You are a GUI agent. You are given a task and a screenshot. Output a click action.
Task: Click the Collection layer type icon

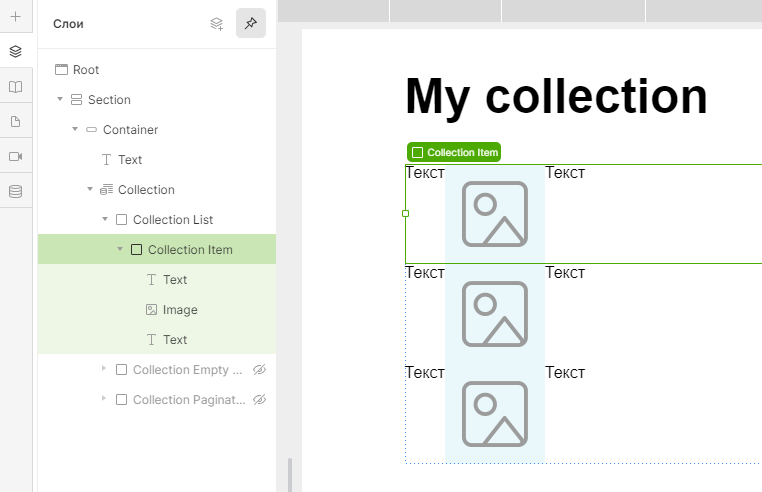coord(106,190)
